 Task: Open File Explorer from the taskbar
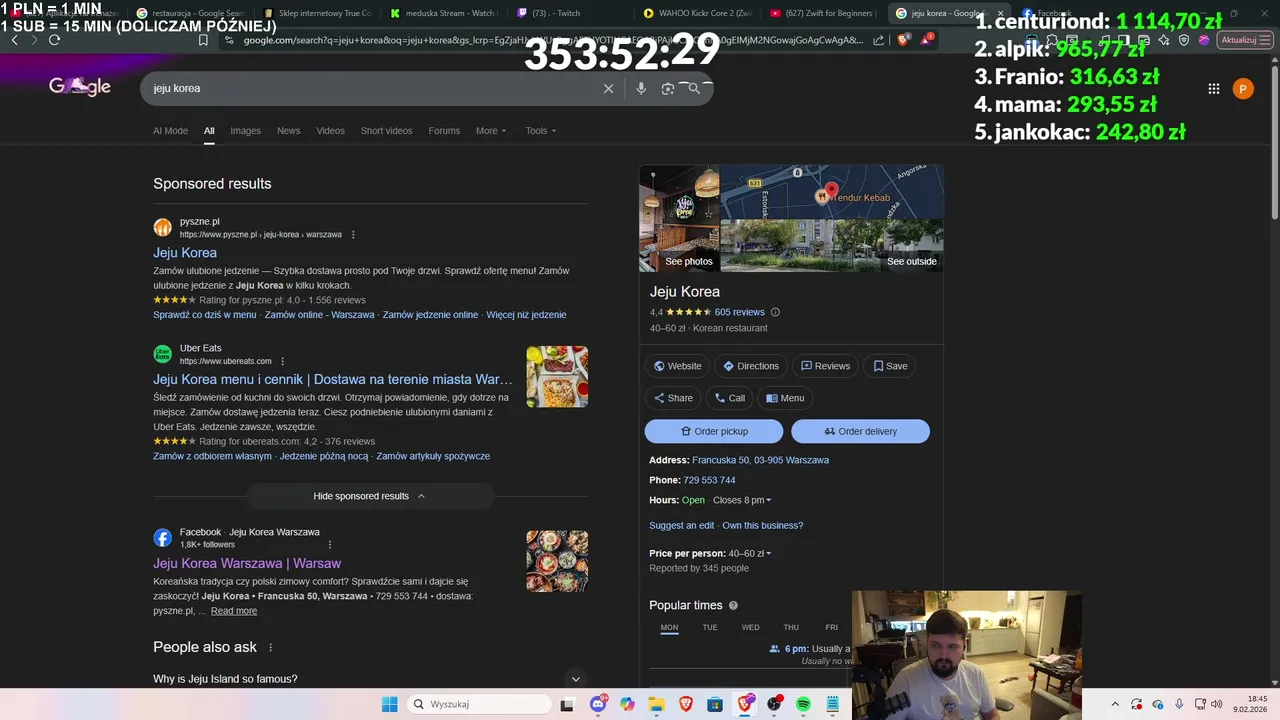coord(657,704)
